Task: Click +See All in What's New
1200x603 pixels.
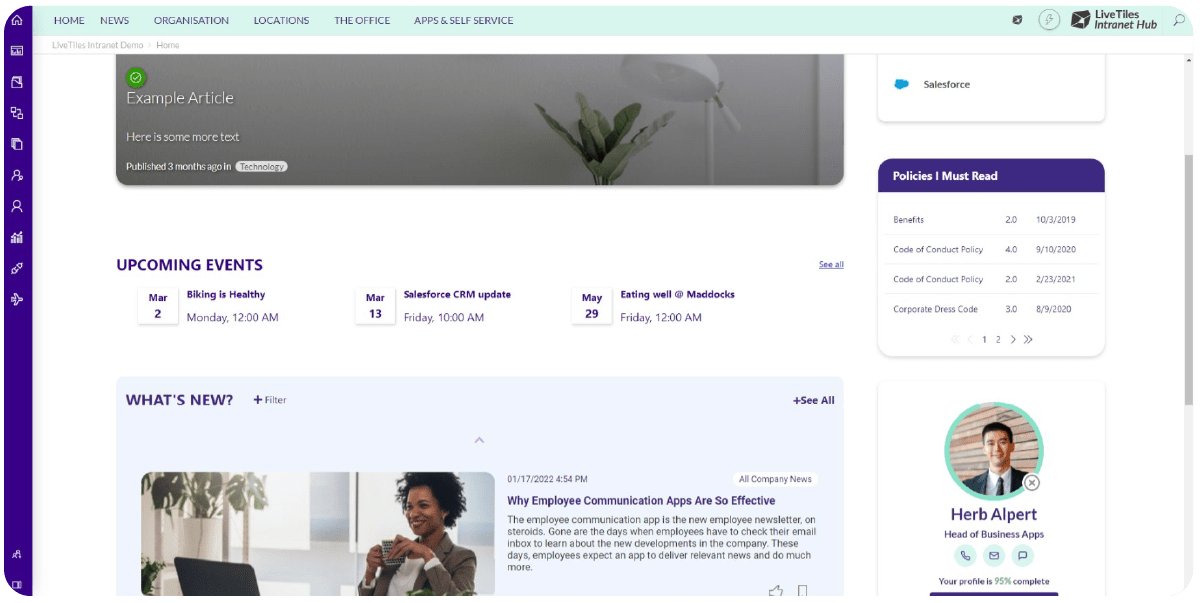Action: 814,400
